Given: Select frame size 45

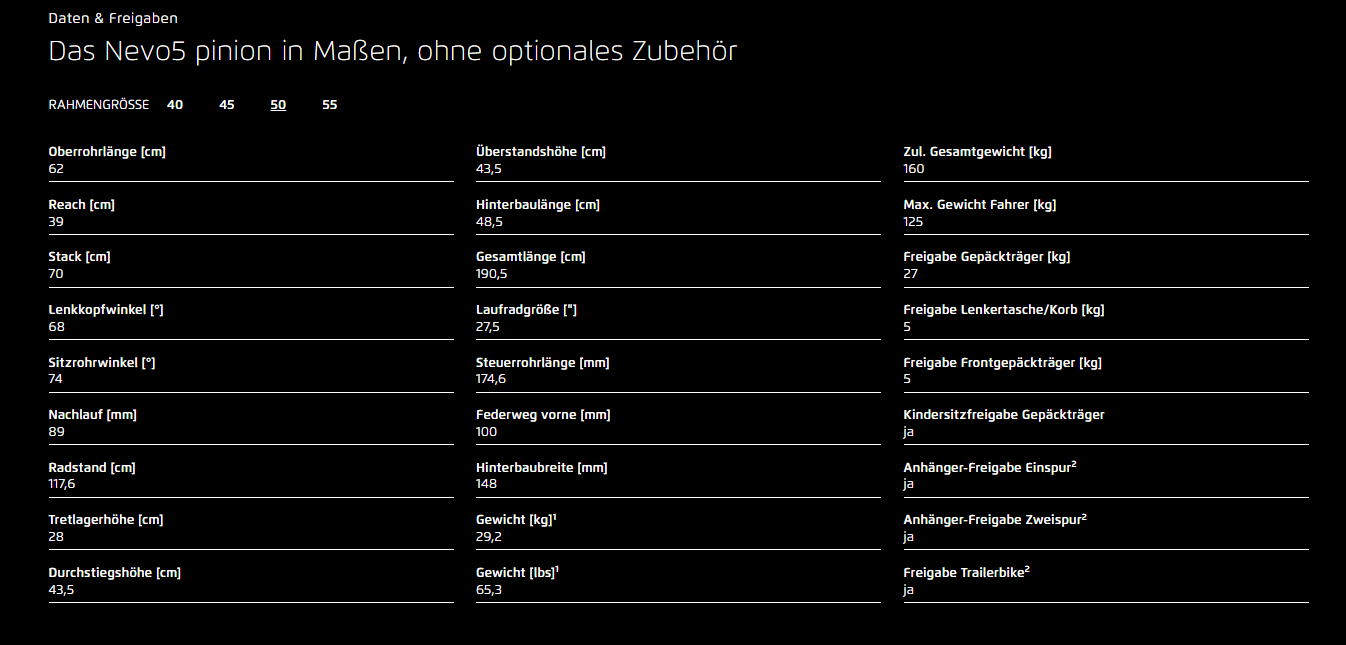Looking at the screenshot, I should [227, 105].
